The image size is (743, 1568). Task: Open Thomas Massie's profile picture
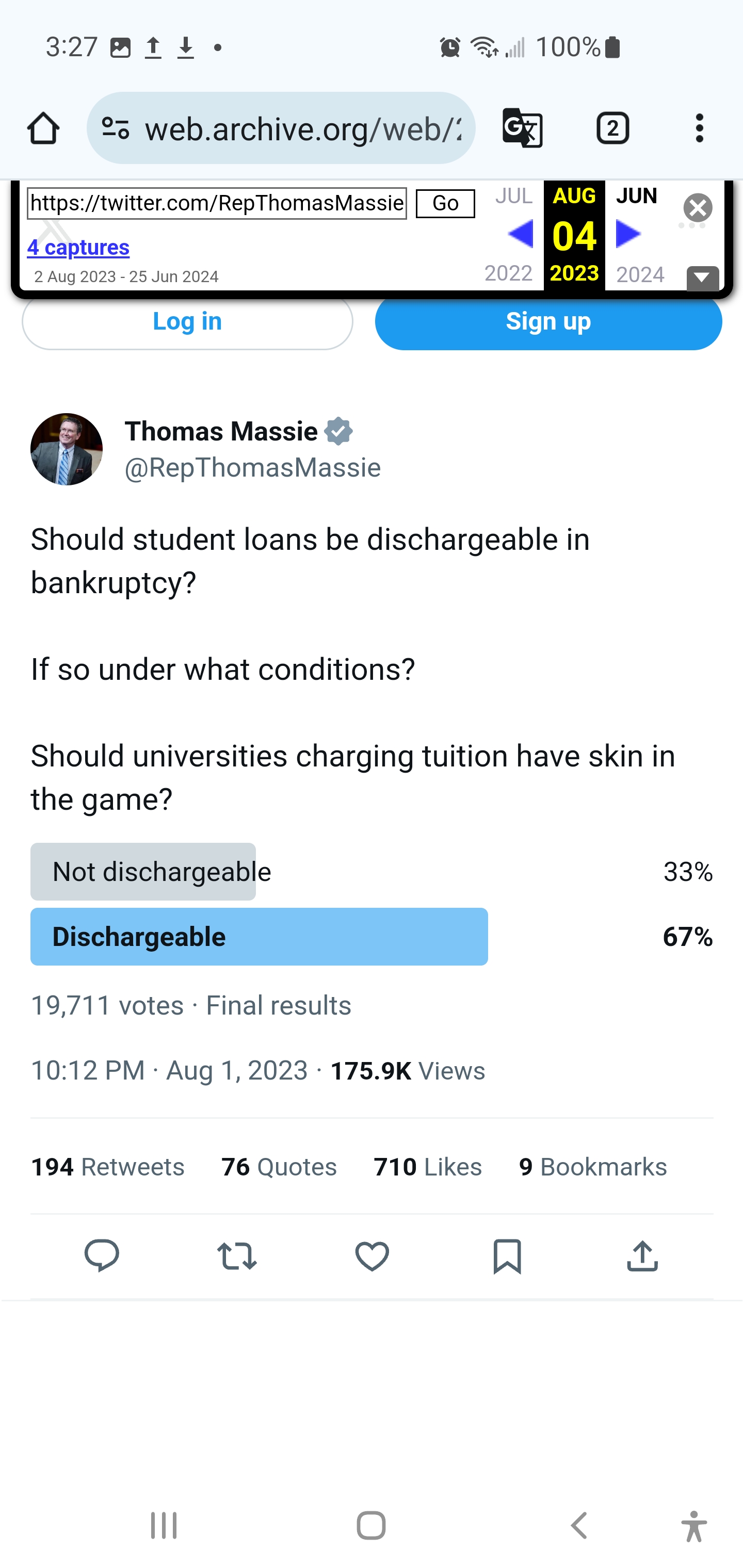point(67,449)
